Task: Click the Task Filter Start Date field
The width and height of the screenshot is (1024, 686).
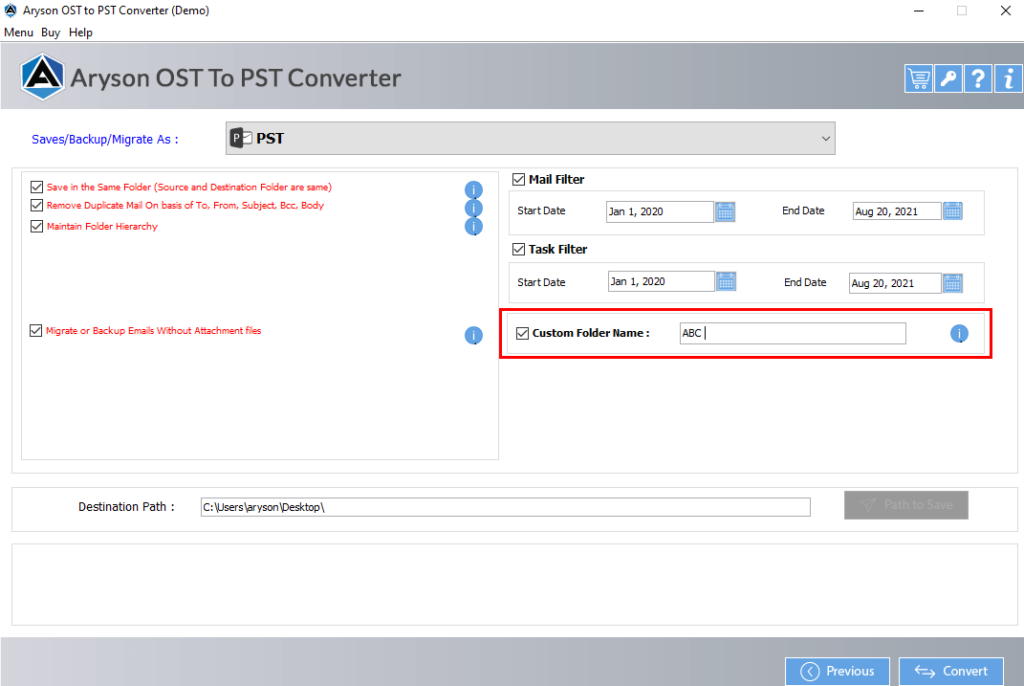Action: pyautogui.click(x=661, y=282)
